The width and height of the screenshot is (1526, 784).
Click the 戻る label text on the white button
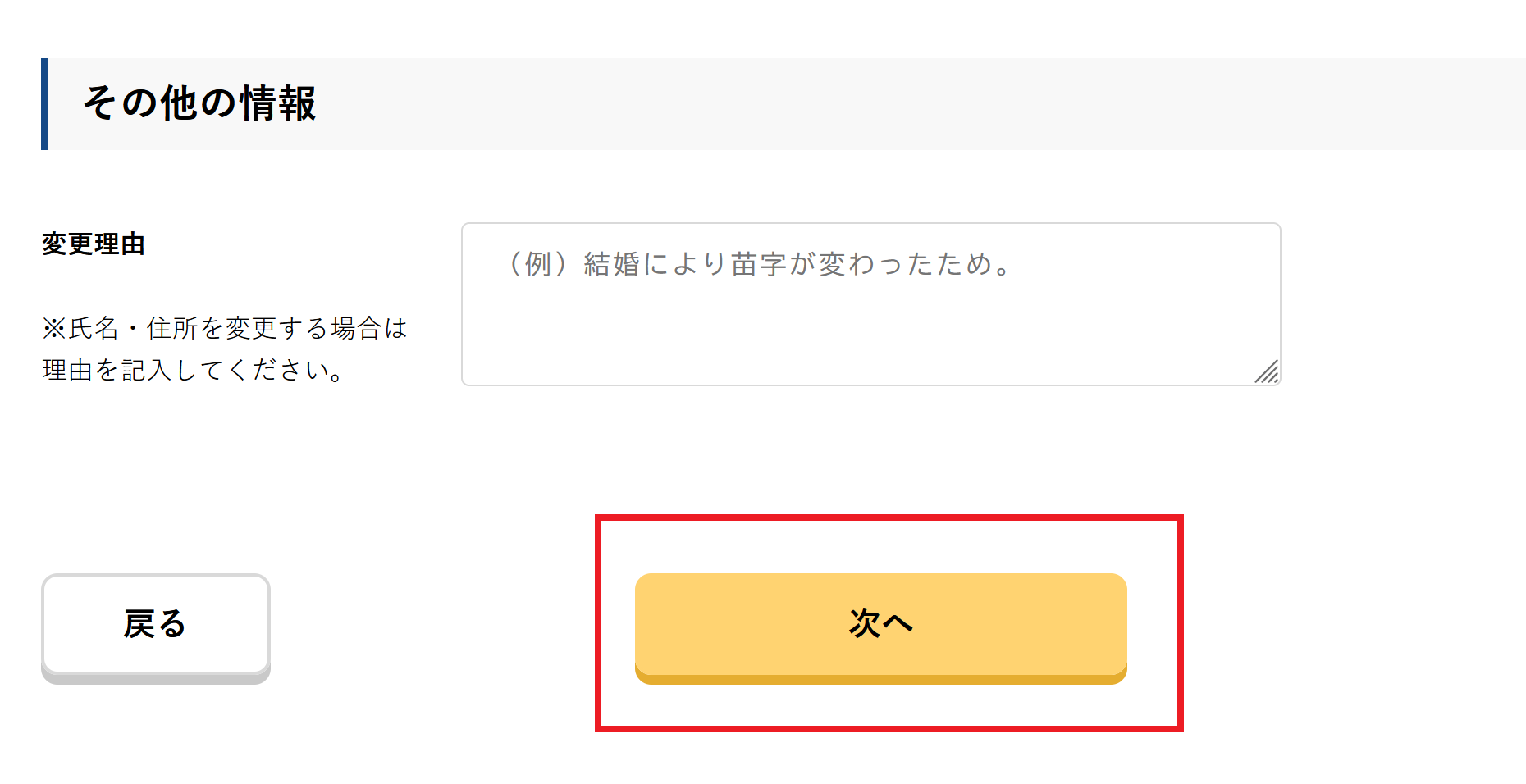155,624
